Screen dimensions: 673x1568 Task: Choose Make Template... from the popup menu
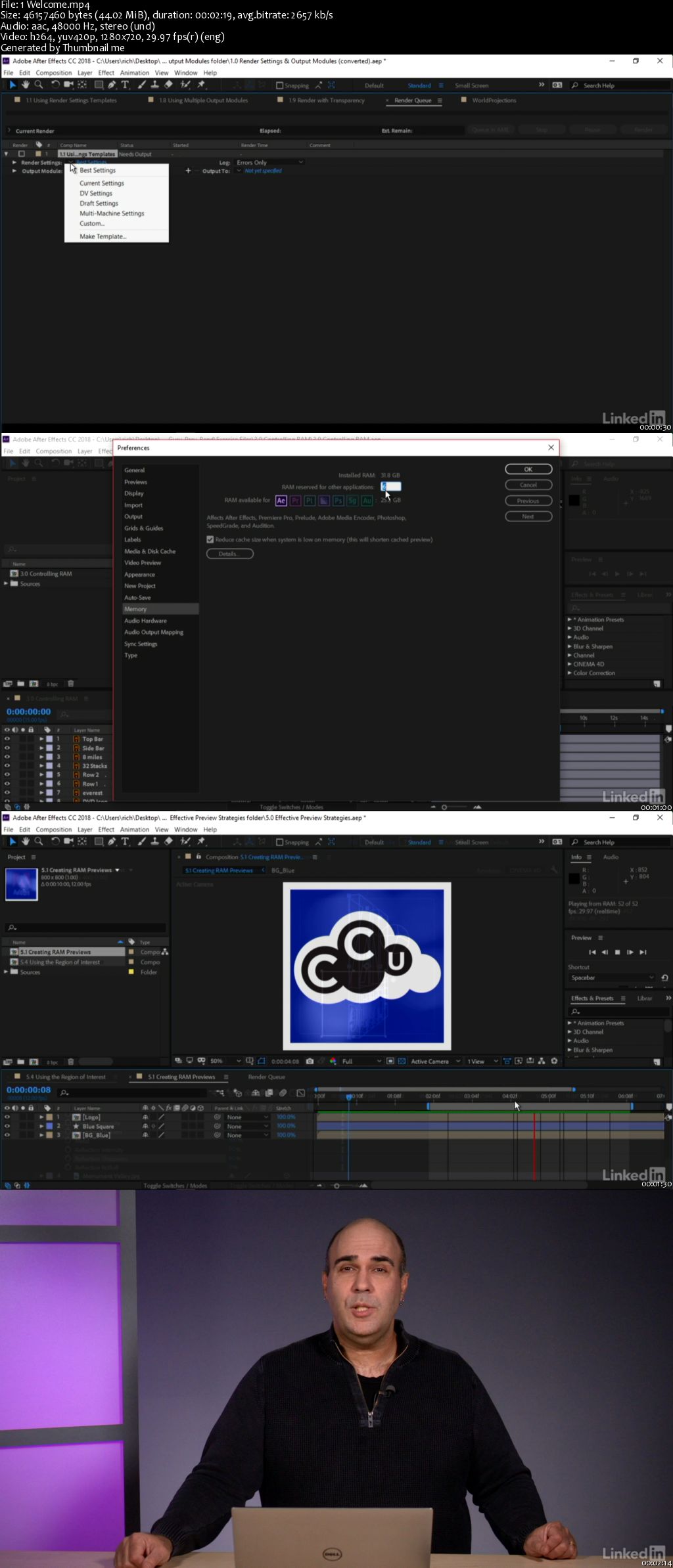(x=103, y=236)
